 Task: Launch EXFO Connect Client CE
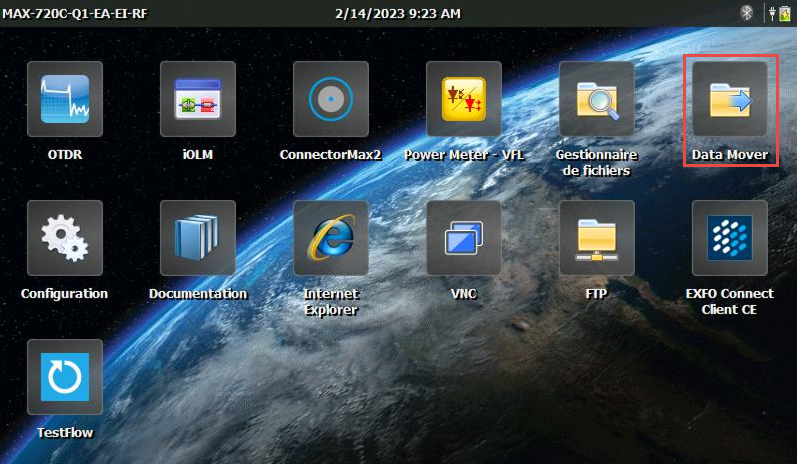click(730, 238)
